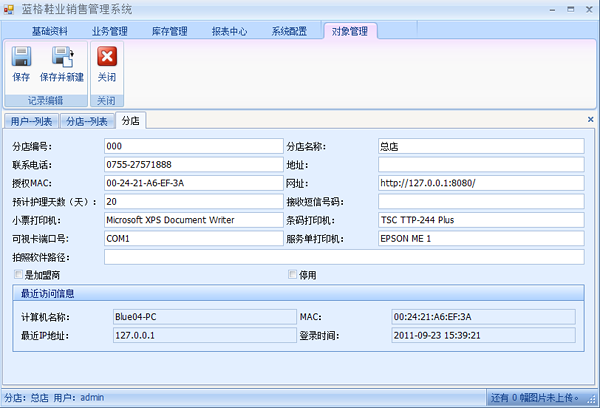Open the 基础资料 ribbon tab
Viewport: 600px width, 408px height.
pos(49,31)
